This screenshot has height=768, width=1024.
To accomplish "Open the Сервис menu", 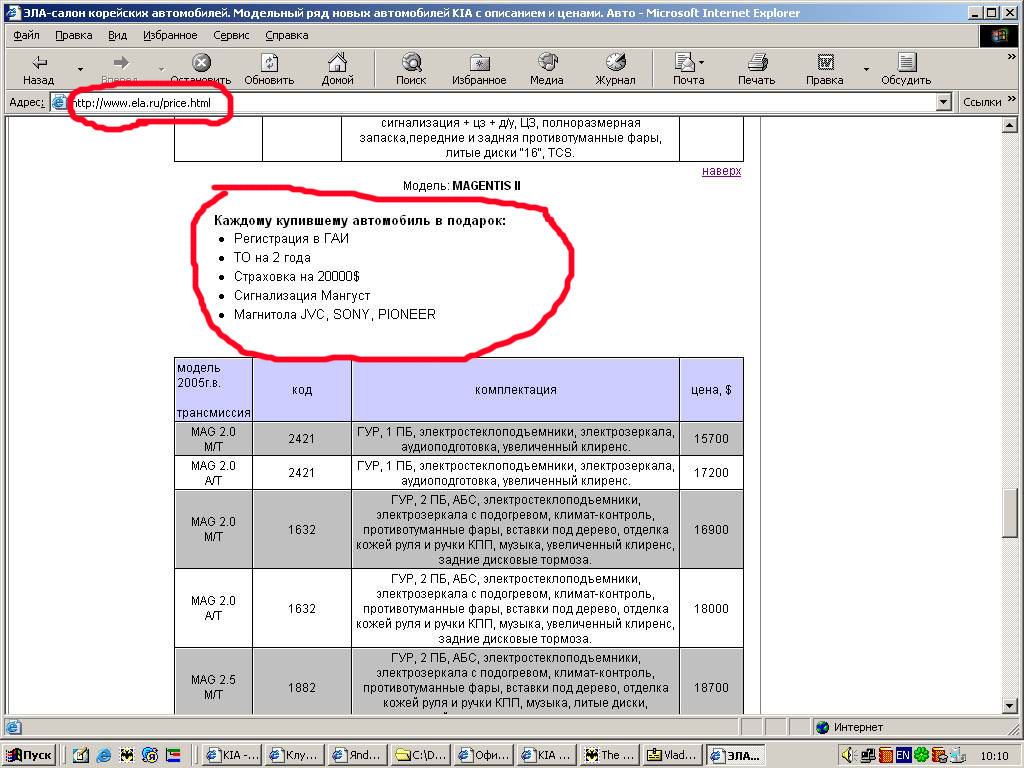I will 231,35.
